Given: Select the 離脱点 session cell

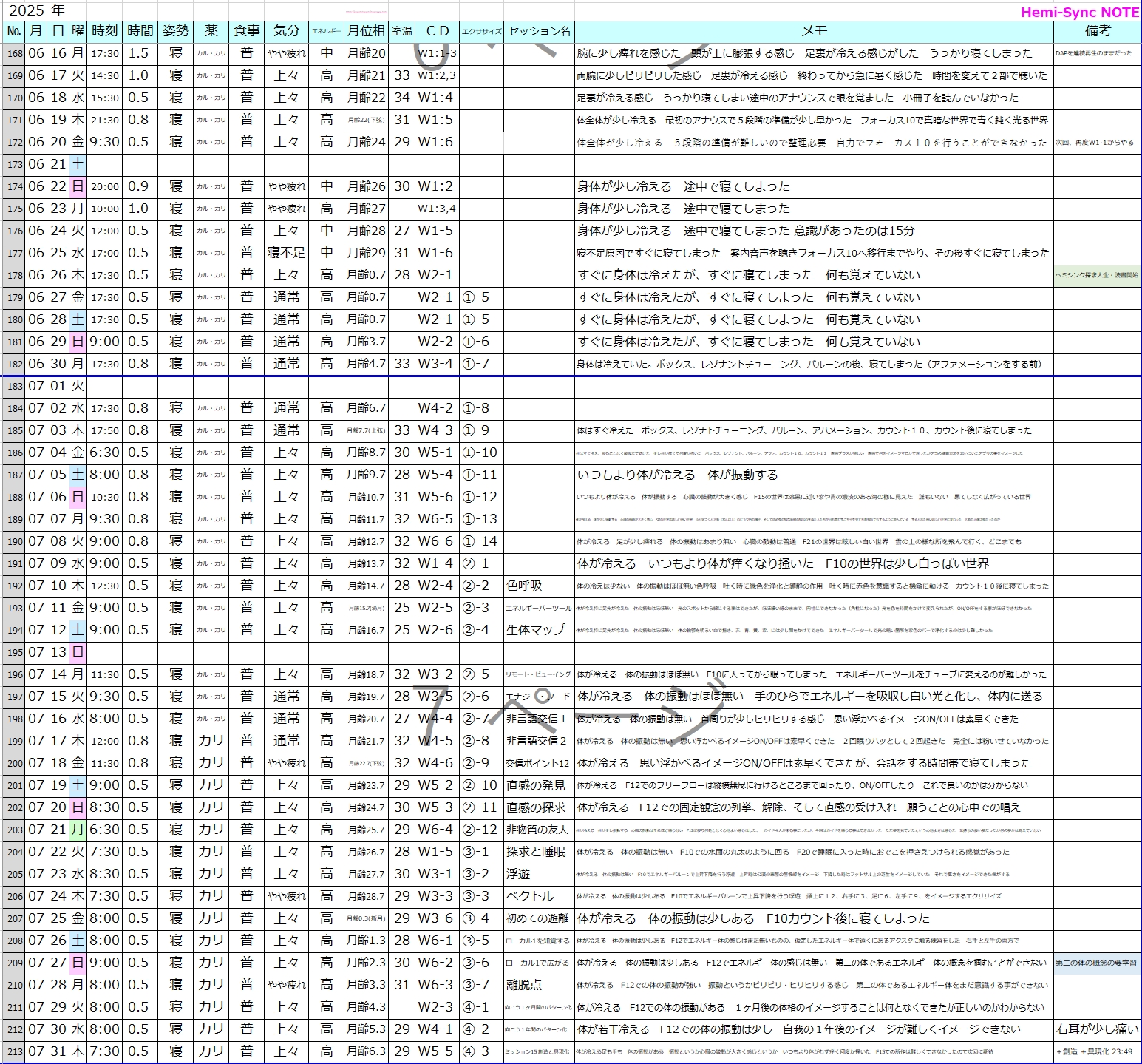Looking at the screenshot, I should click(540, 985).
